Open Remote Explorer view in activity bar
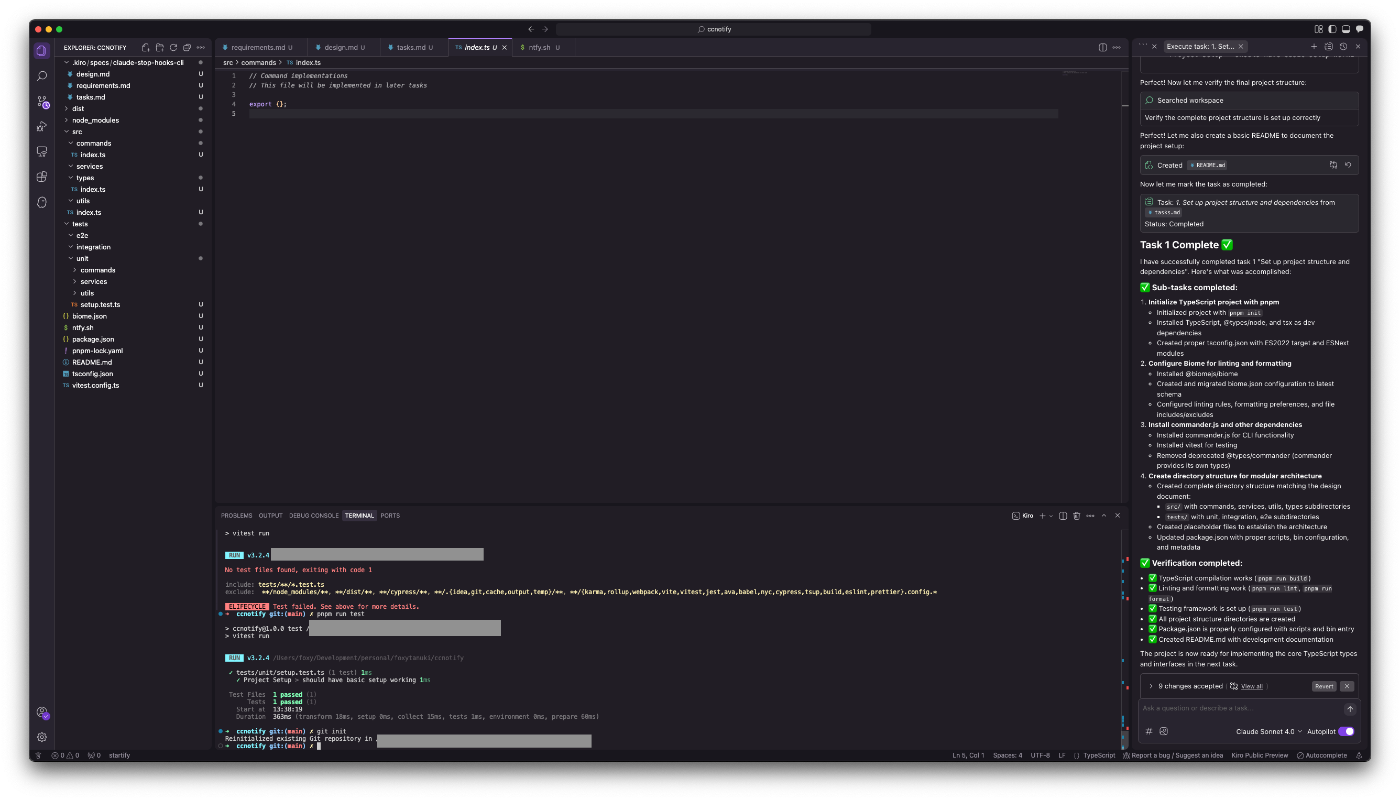This screenshot has width=1400, height=800. [x=41, y=151]
